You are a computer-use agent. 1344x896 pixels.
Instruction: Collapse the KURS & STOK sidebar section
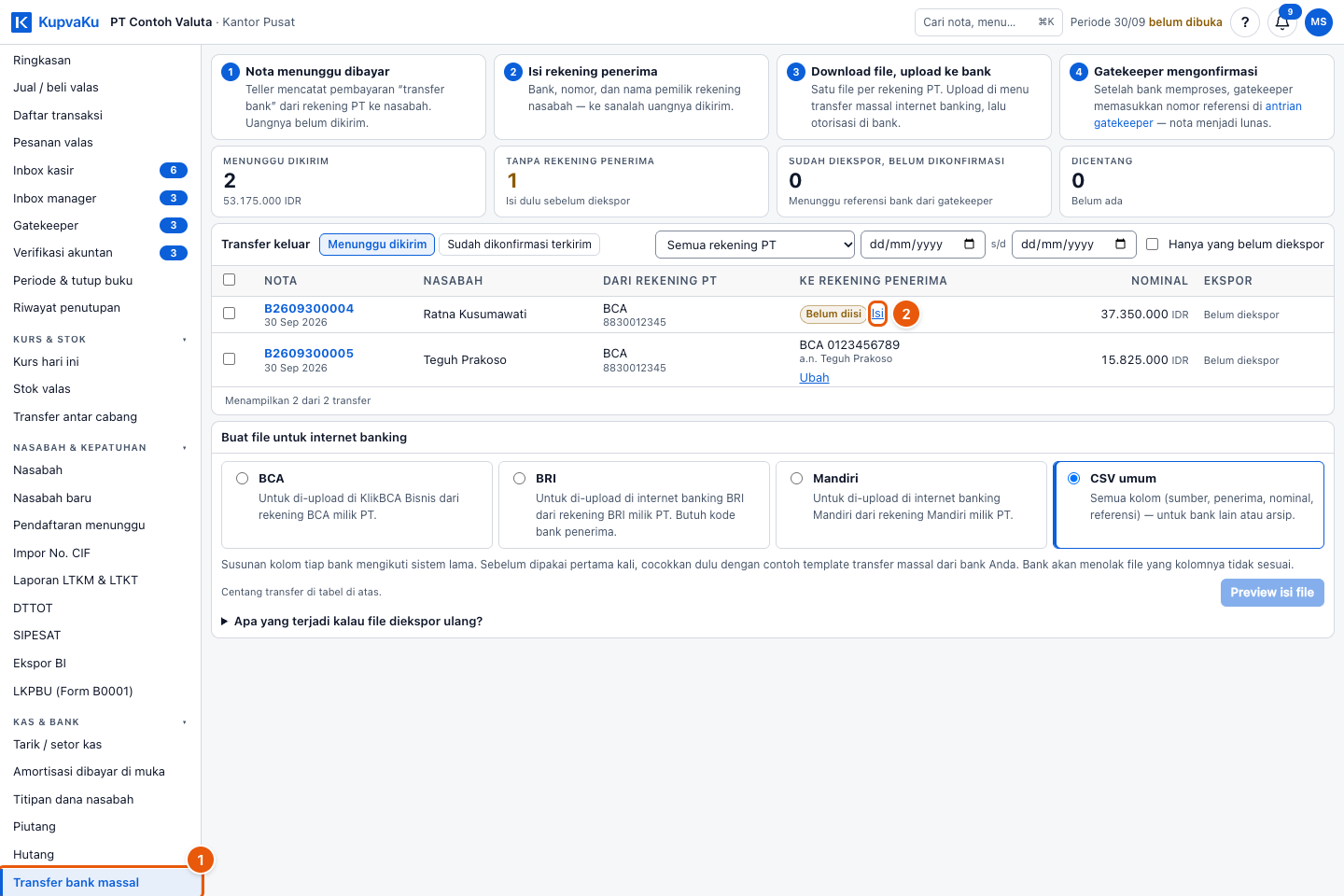(x=100, y=340)
